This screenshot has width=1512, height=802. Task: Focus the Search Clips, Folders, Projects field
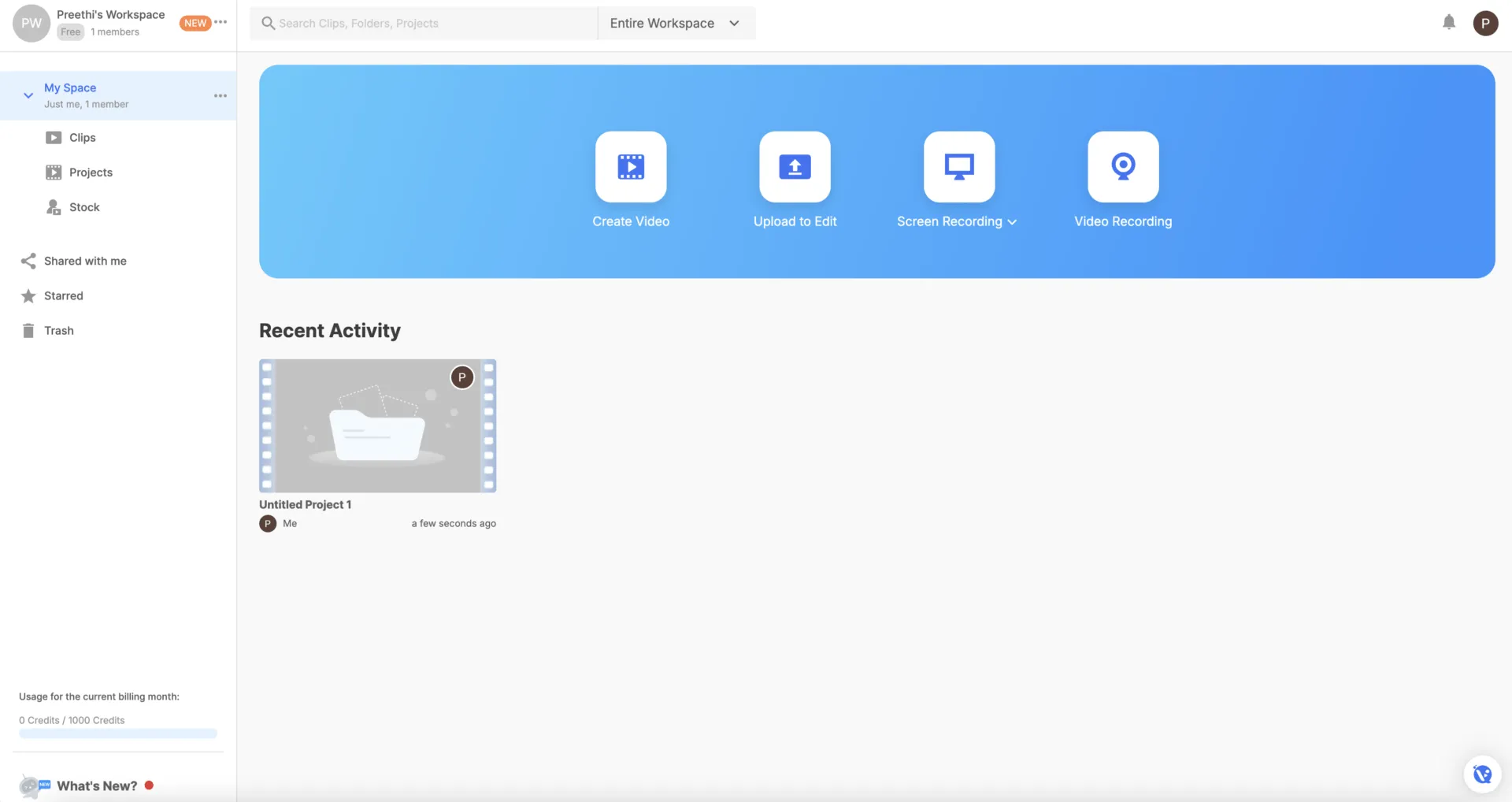(x=424, y=23)
